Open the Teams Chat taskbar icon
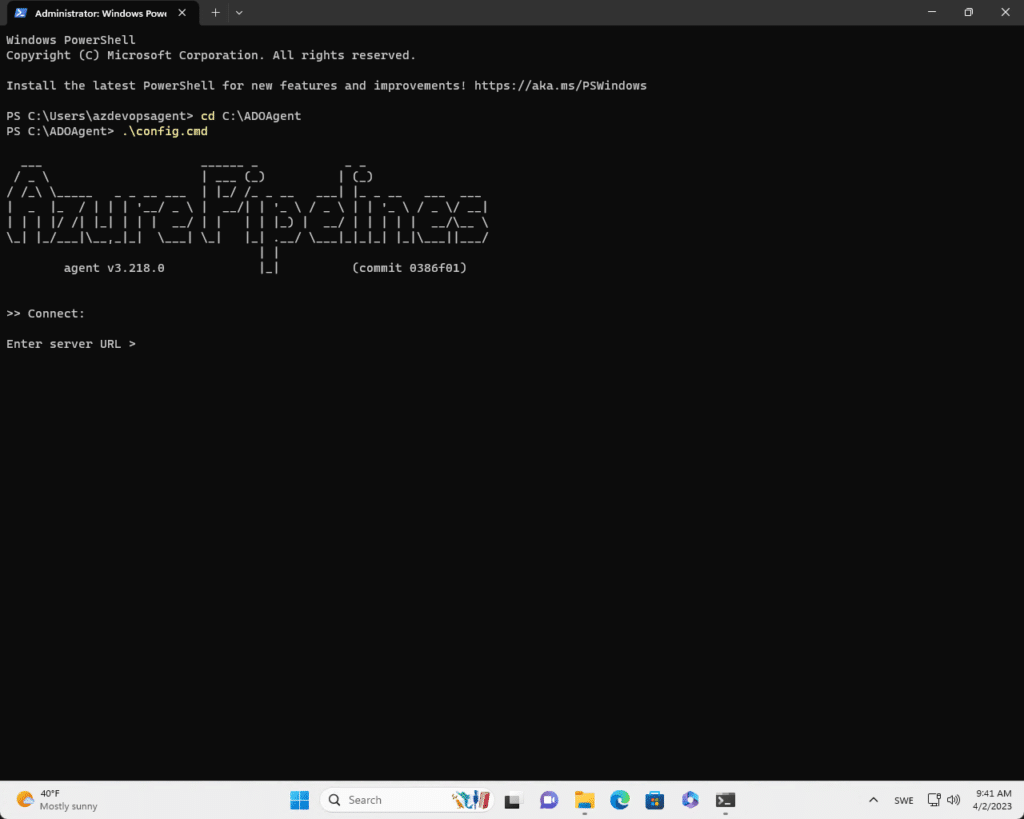The width and height of the screenshot is (1024, 819). [549, 800]
